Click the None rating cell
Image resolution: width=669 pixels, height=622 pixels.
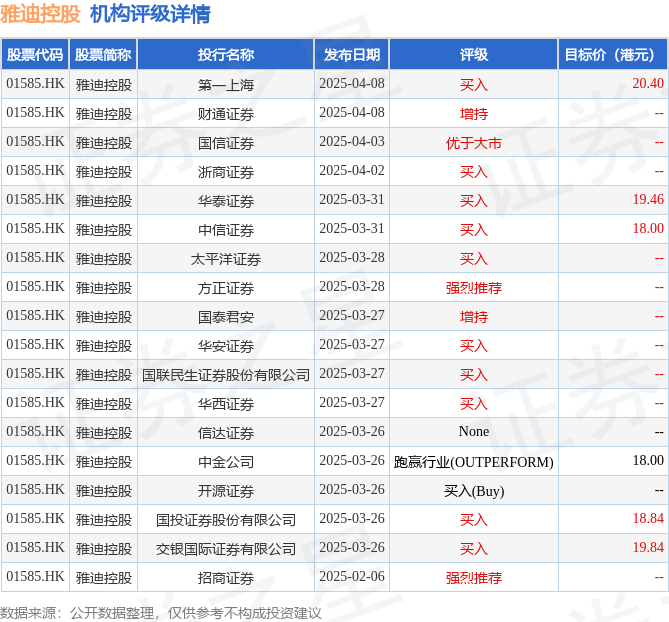click(474, 431)
